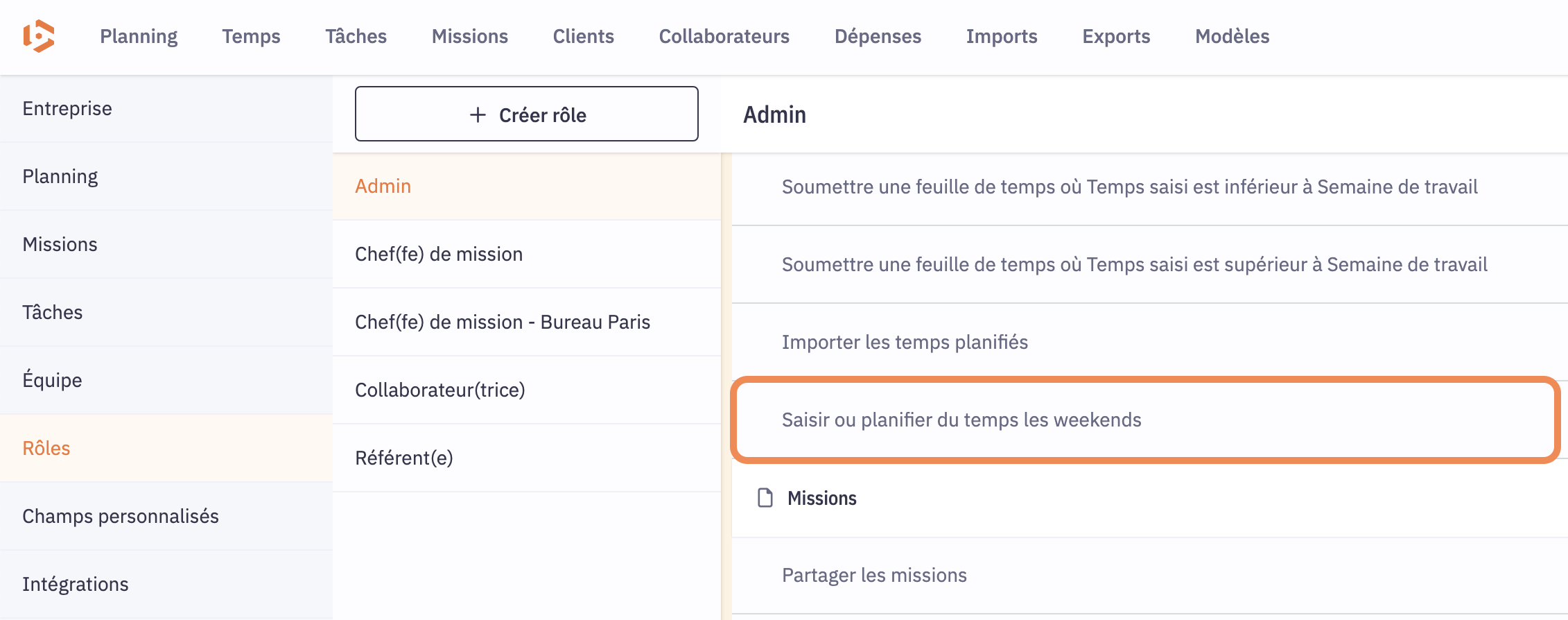Select the Entreprise settings section
1568x620 pixels.
point(67,109)
